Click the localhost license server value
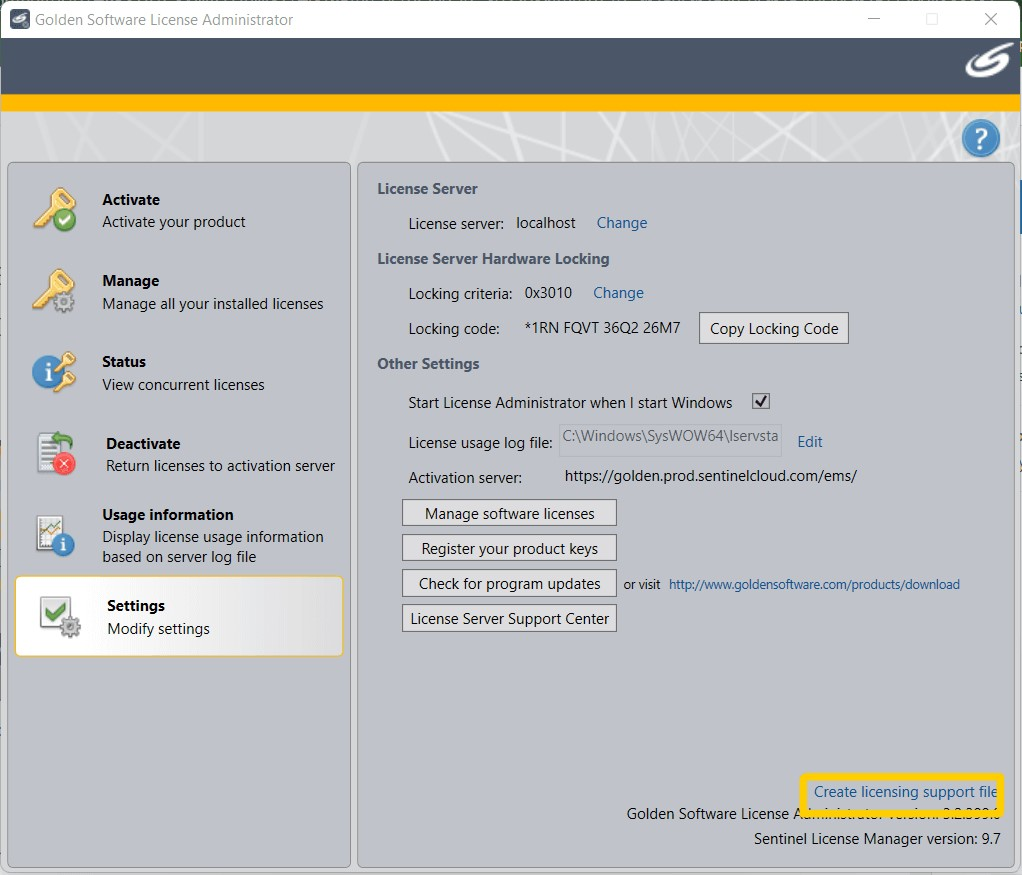 546,223
